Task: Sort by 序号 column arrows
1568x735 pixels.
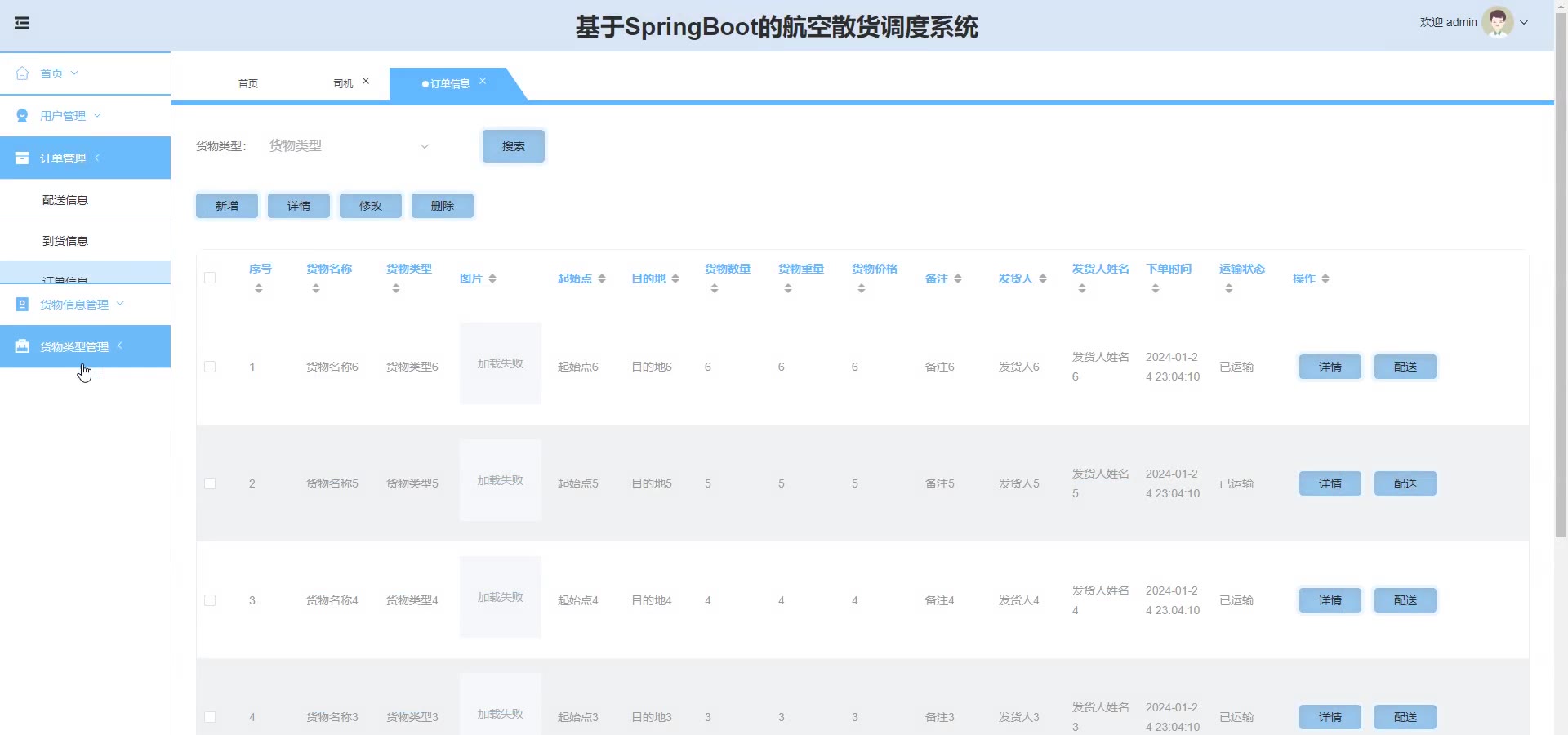Action: click(x=259, y=288)
